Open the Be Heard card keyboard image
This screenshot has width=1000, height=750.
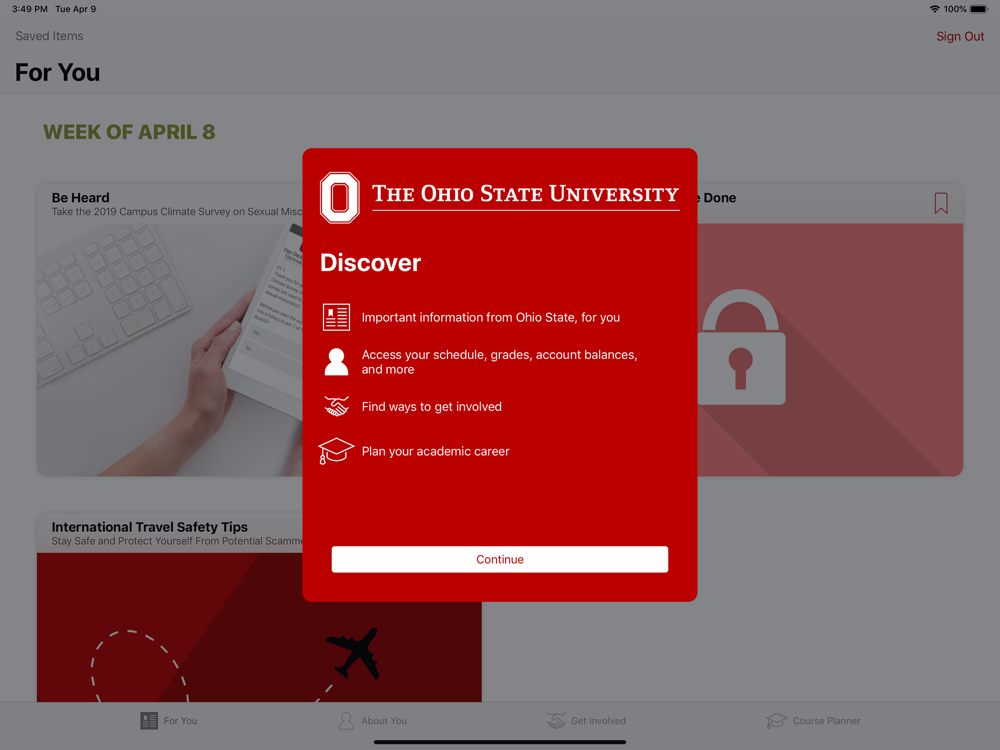170,349
